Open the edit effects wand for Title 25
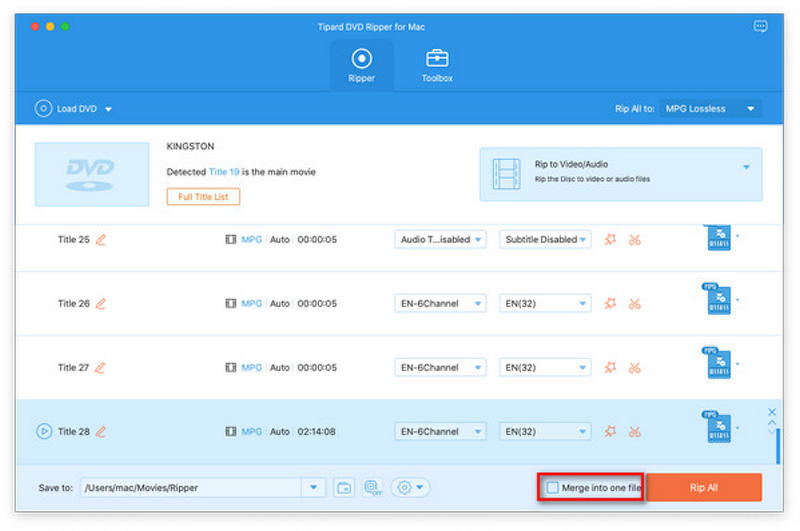This screenshot has width=800, height=531. pyautogui.click(x=610, y=239)
